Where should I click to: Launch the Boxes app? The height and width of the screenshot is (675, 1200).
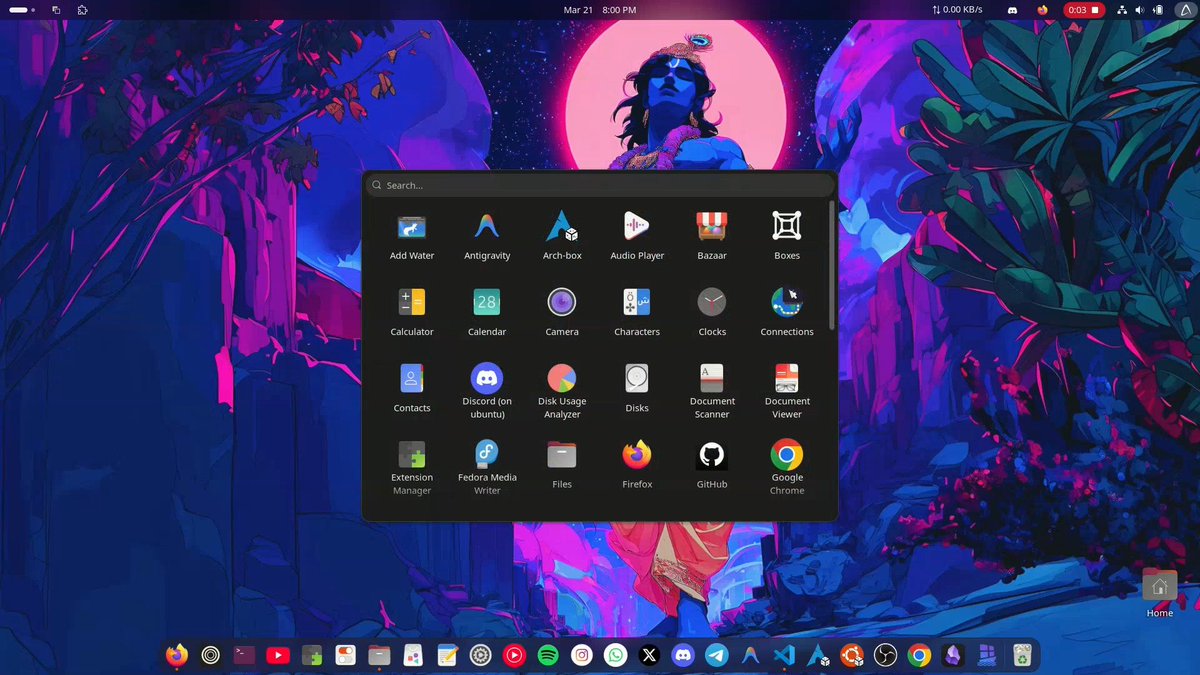click(x=787, y=236)
